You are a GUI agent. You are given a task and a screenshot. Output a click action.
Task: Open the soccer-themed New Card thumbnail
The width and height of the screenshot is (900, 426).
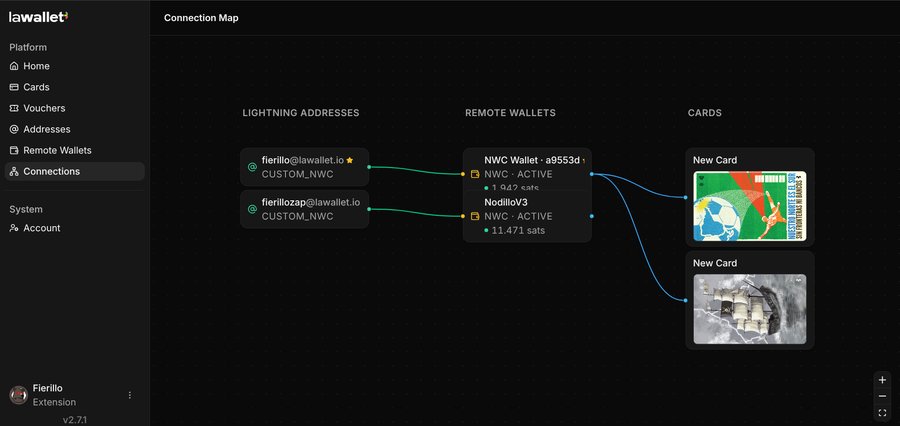(x=750, y=206)
